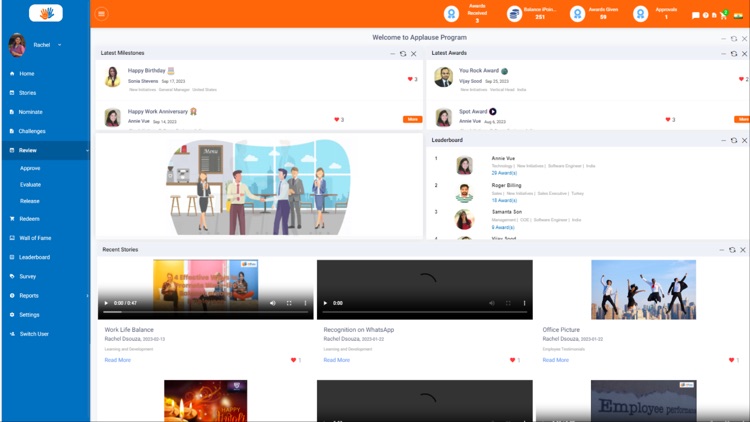
Task: Click Sonia Stevens avatar in milestones
Action: coord(112,77)
